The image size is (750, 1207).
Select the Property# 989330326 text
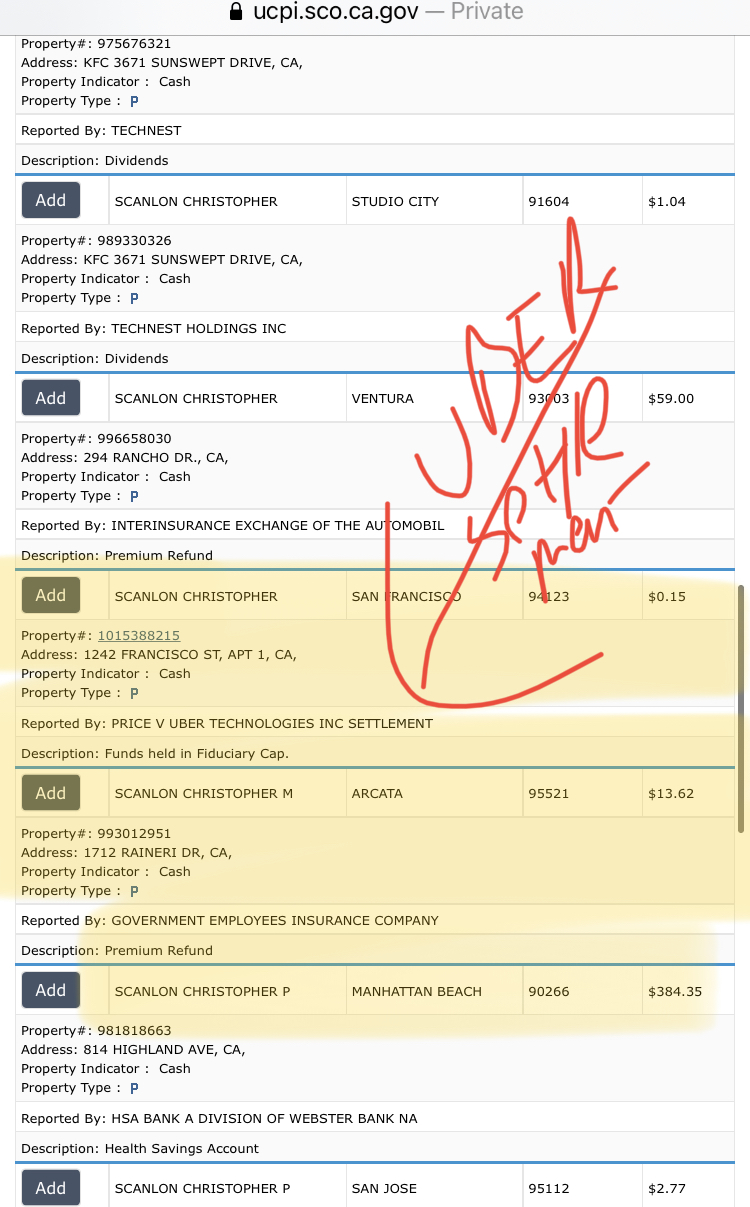tap(96, 241)
